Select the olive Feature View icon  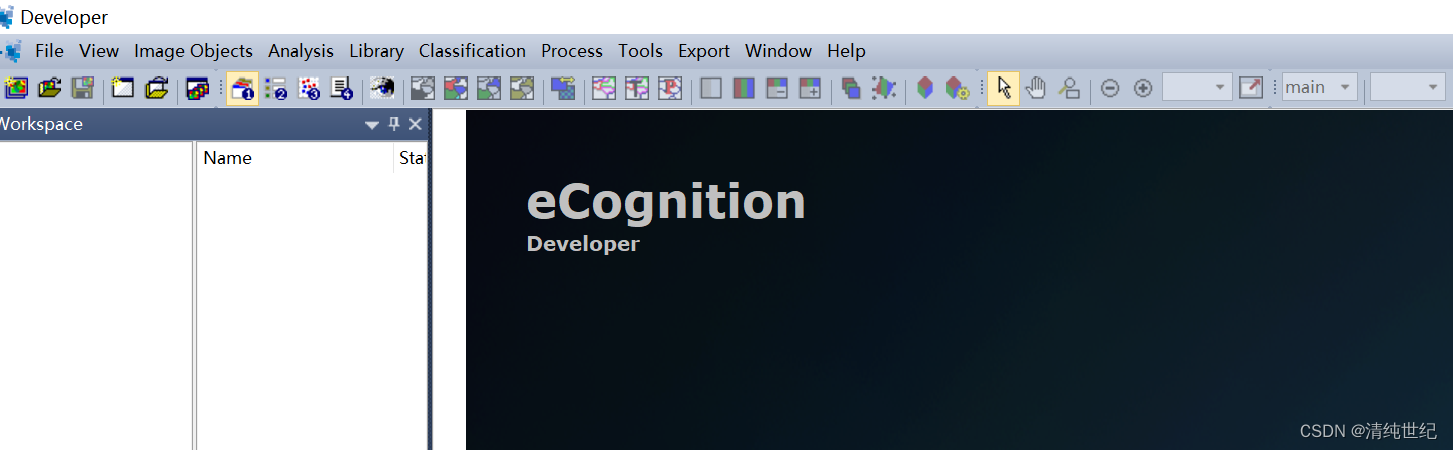tap(522, 88)
